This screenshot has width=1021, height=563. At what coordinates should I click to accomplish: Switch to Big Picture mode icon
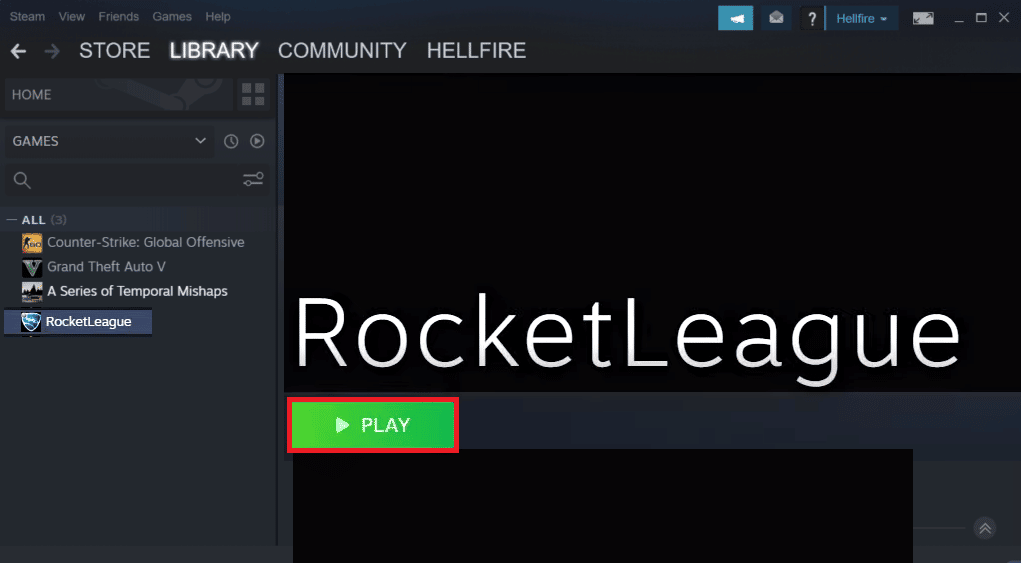click(x=923, y=18)
